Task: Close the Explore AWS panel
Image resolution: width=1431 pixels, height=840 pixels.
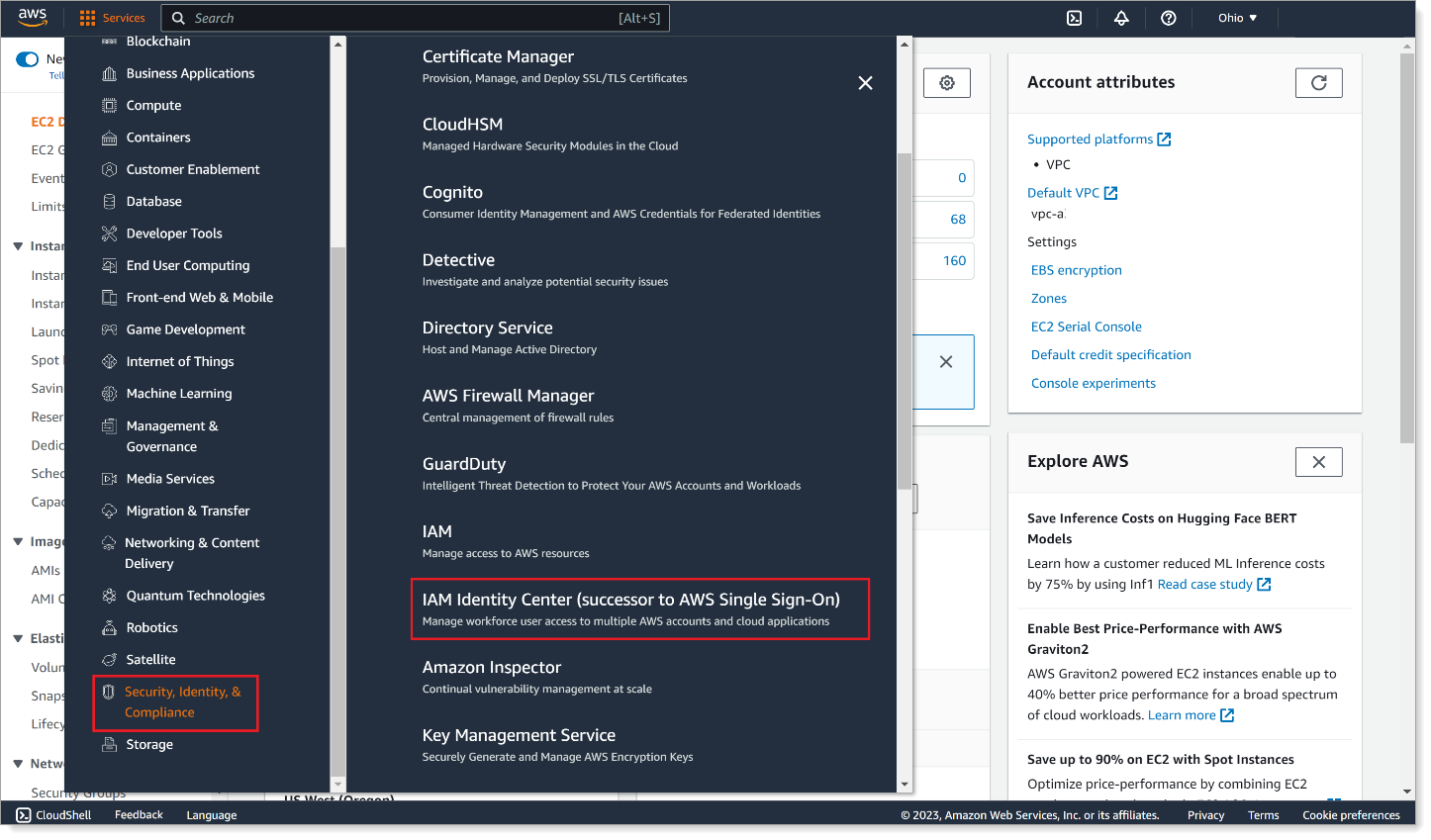Action: point(1318,462)
